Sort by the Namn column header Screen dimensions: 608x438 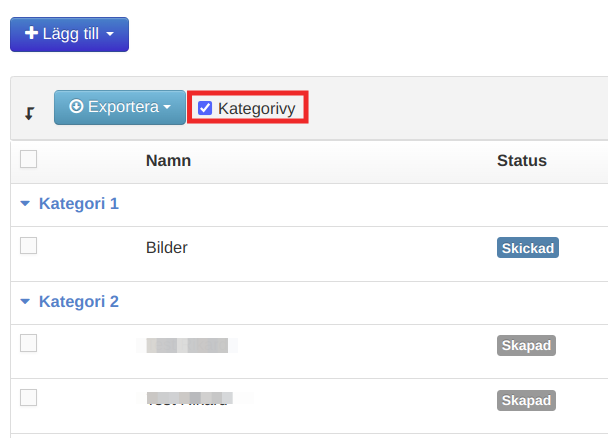(x=168, y=160)
